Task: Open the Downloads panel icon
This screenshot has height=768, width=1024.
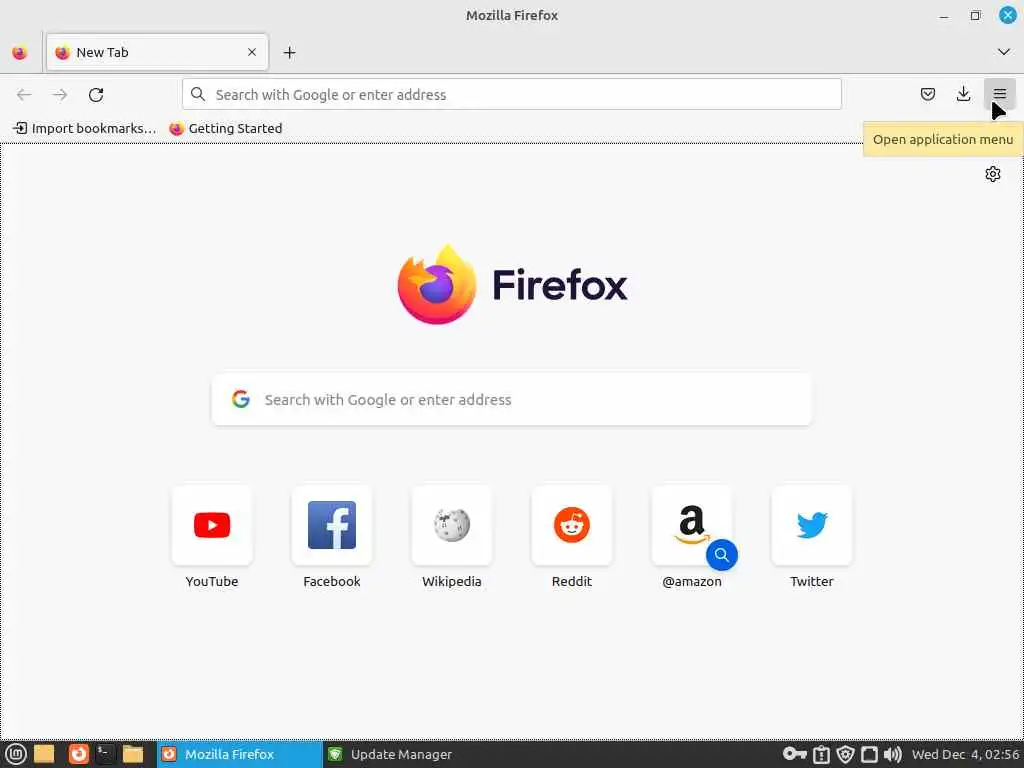Action: click(963, 94)
